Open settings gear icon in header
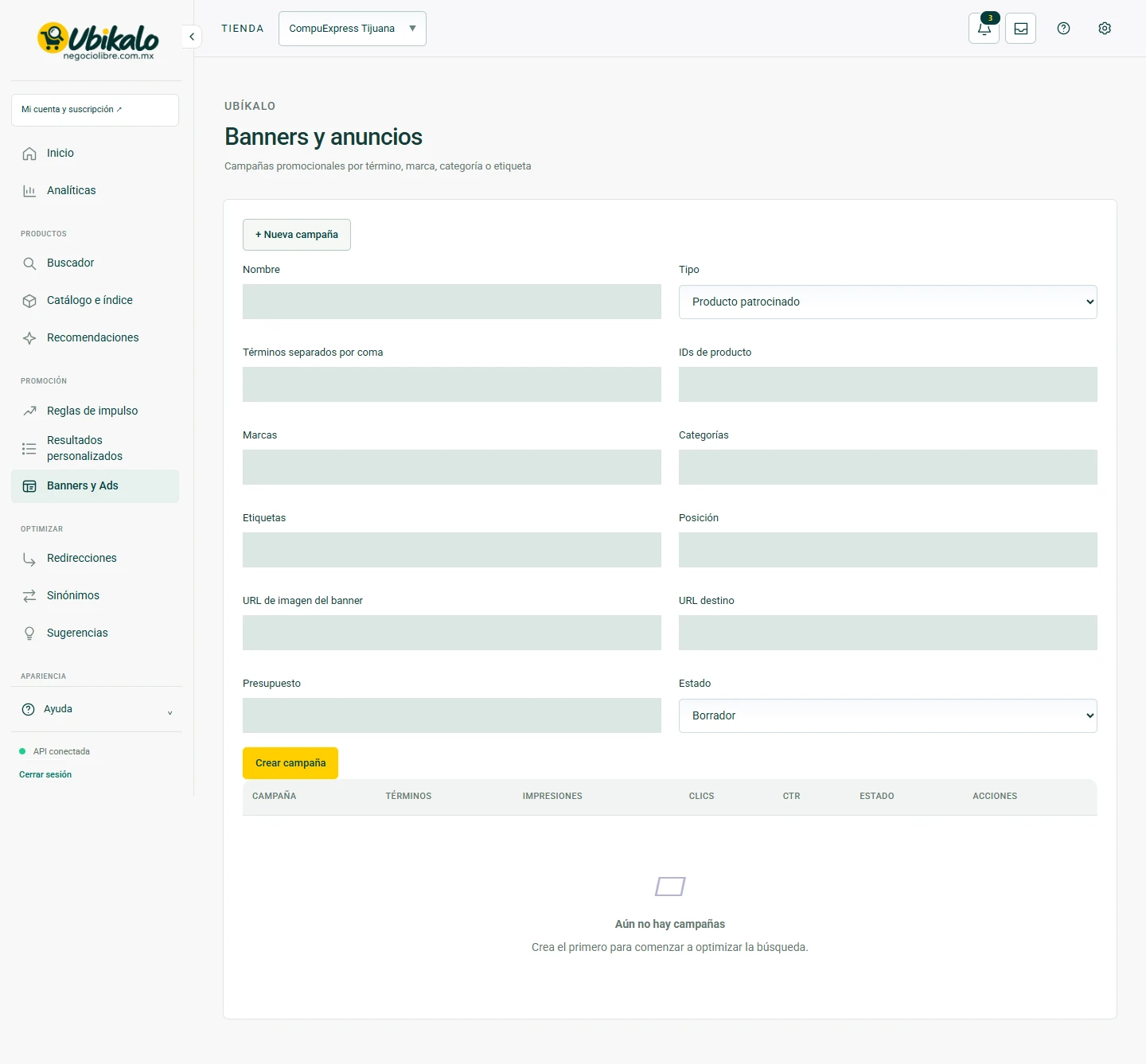Image resolution: width=1146 pixels, height=1064 pixels. [x=1105, y=29]
